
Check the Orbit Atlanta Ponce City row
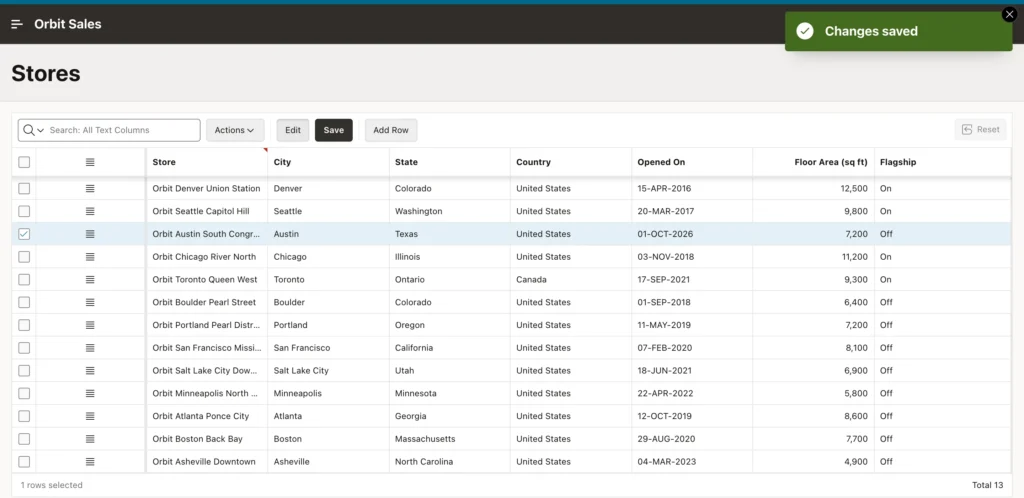point(24,416)
